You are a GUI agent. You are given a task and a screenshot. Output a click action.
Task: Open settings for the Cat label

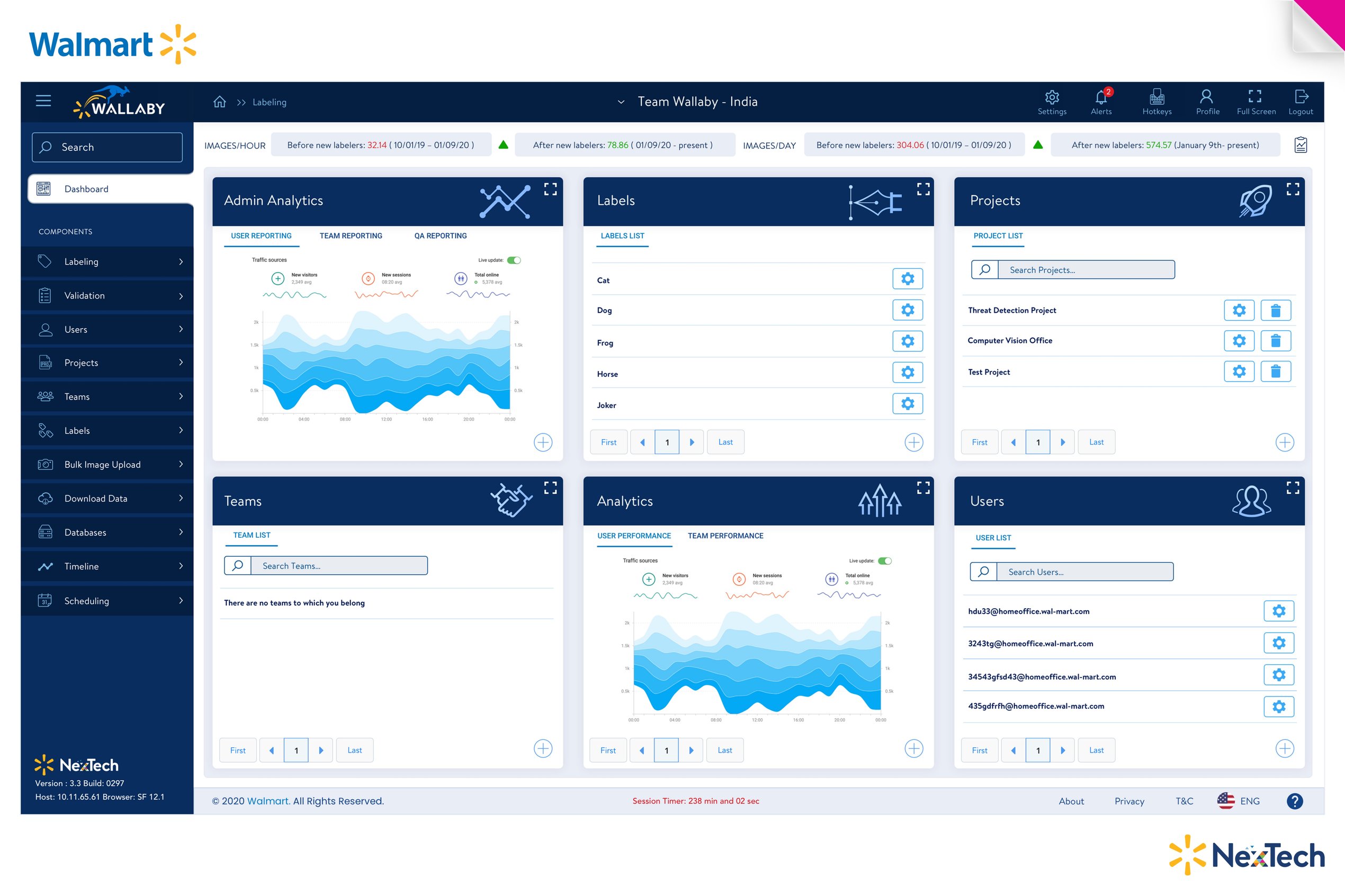(907, 279)
